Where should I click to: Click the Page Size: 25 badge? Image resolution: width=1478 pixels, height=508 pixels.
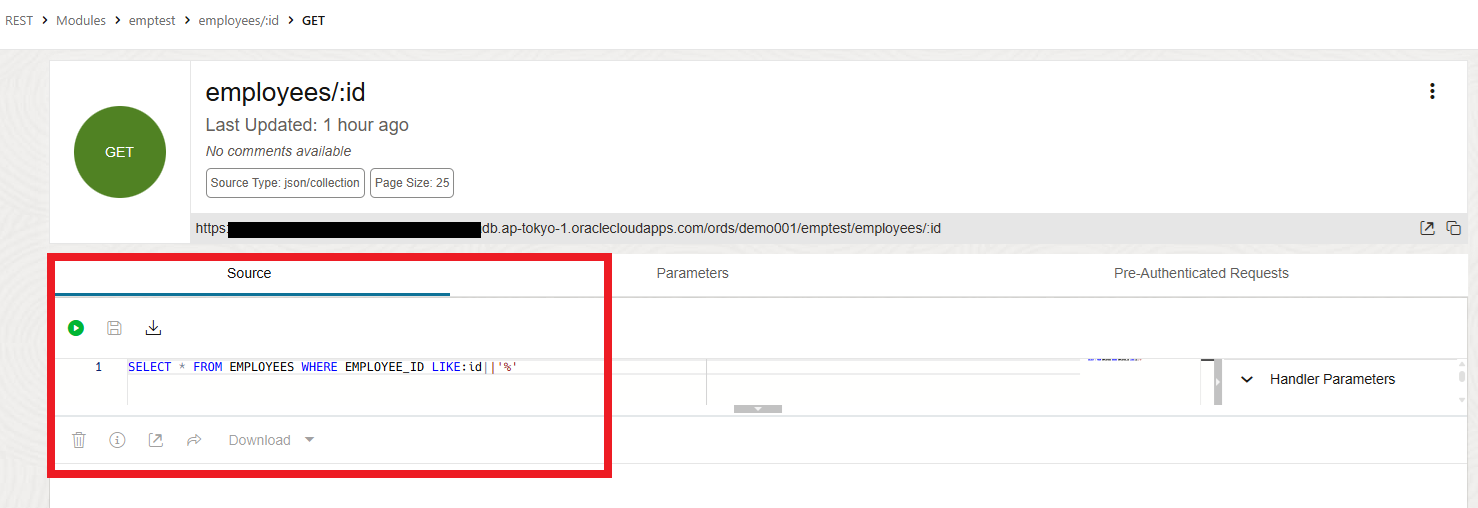[x=412, y=183]
